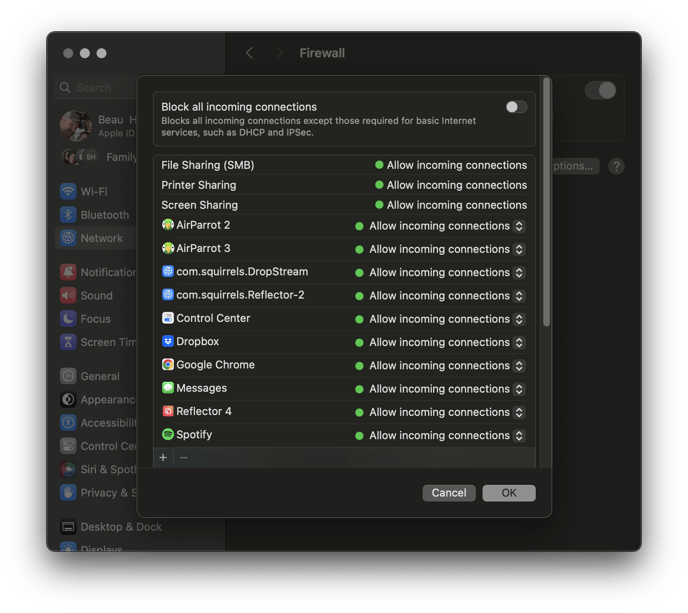The image size is (688, 613).
Task: Click the Dropbox app icon
Action: [168, 341]
